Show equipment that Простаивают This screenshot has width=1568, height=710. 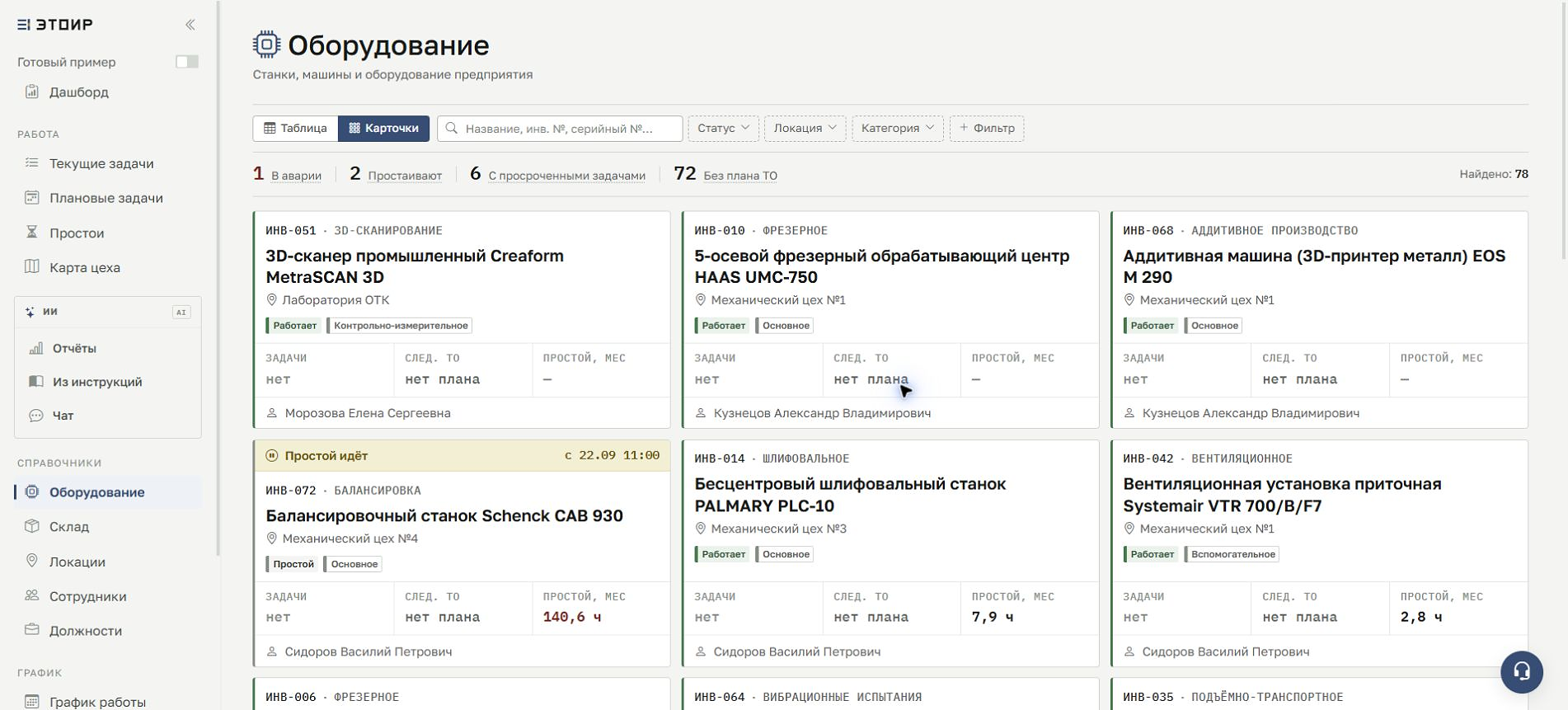[405, 176]
